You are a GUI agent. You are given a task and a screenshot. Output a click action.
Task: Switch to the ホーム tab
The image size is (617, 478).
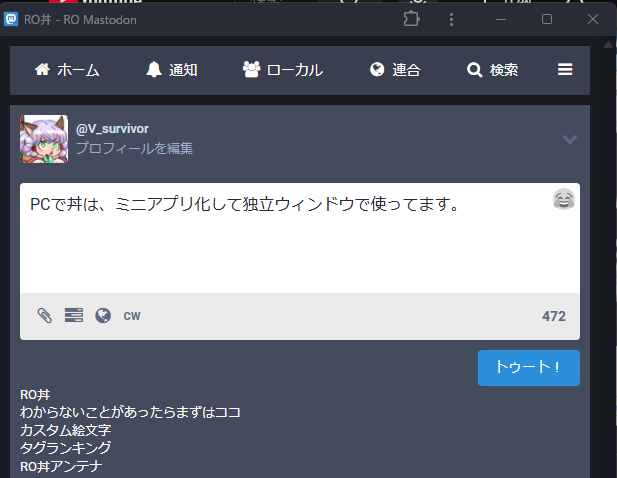pos(67,70)
